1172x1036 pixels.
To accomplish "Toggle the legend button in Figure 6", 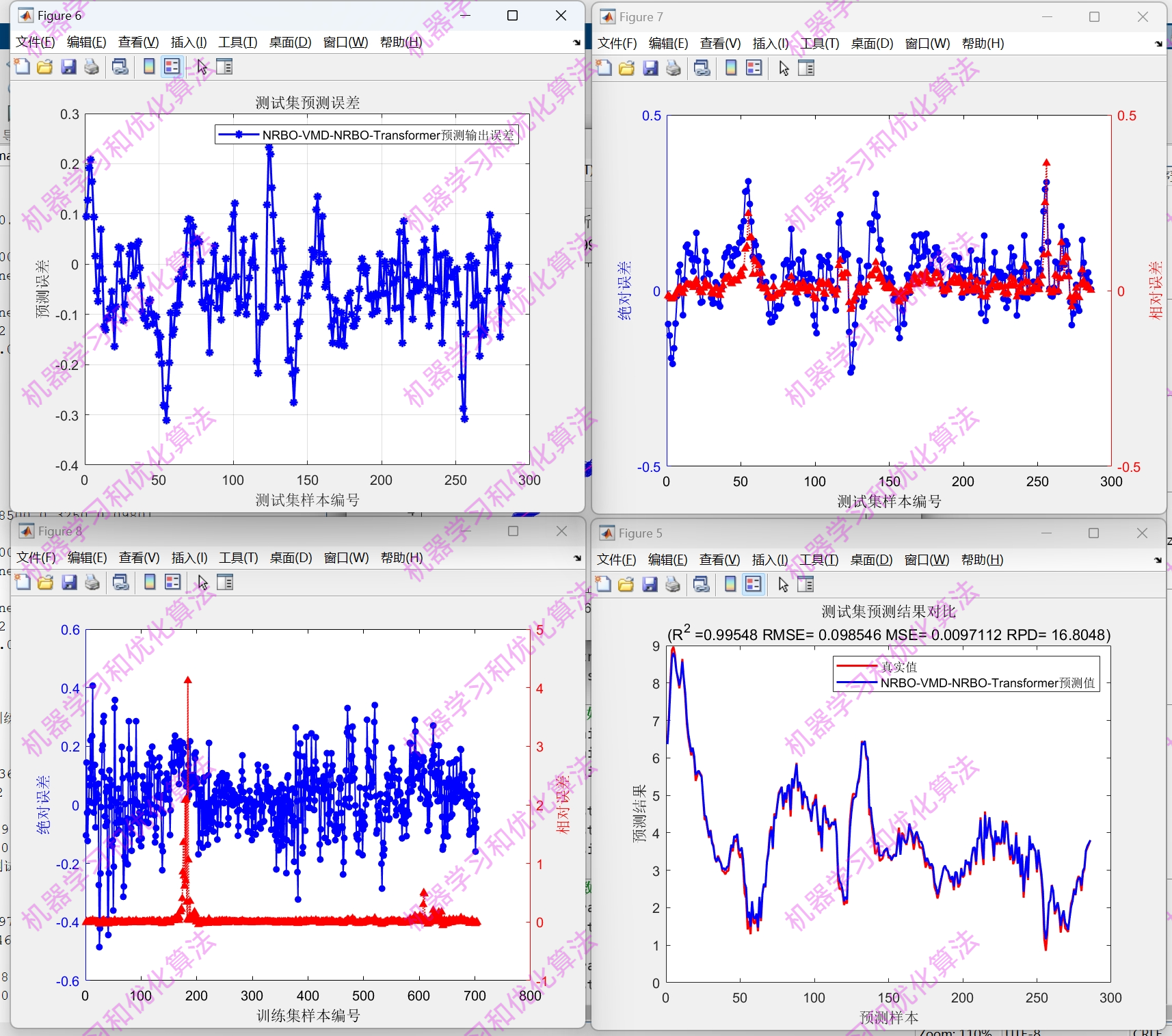I will point(172,66).
